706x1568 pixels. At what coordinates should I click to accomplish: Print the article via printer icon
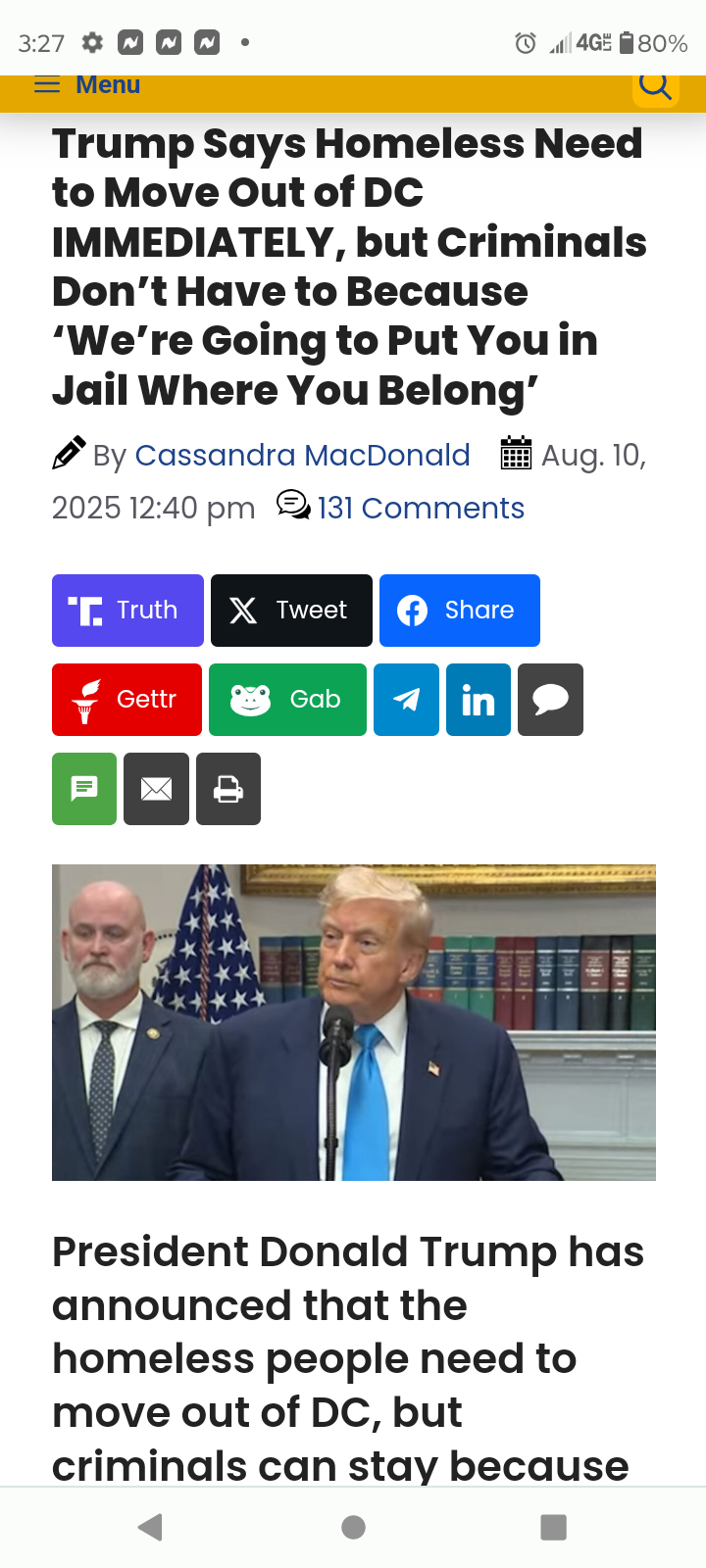pyautogui.click(x=228, y=789)
